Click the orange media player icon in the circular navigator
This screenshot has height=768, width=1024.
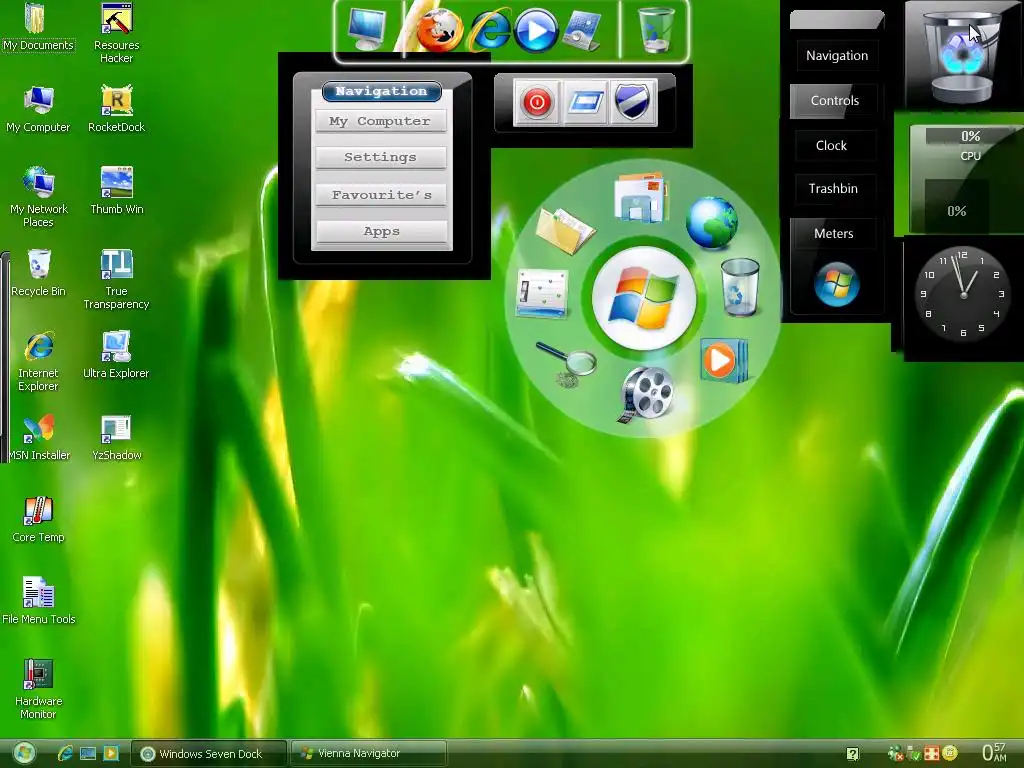tap(724, 360)
